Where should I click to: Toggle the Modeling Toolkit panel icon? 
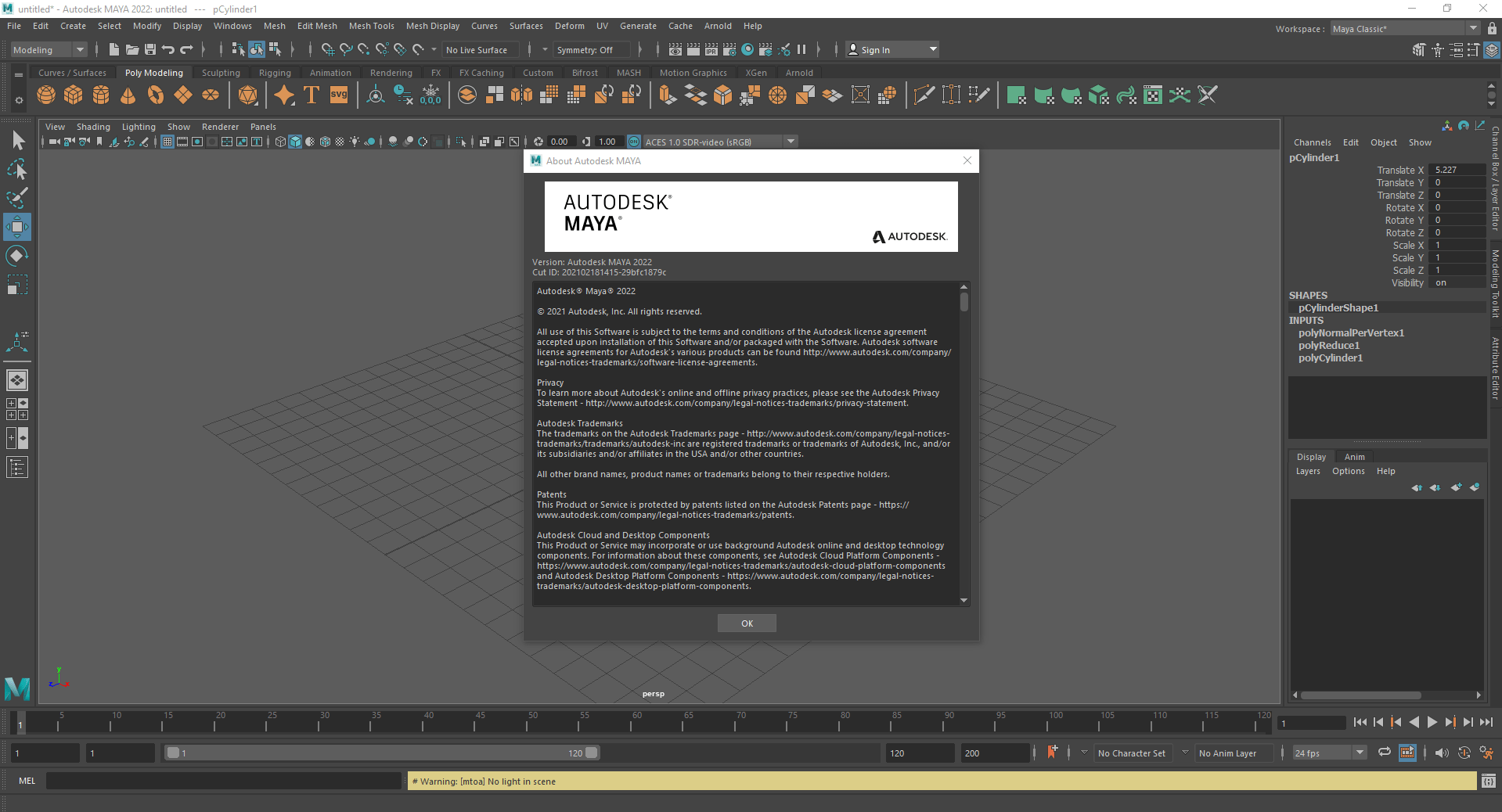[x=1419, y=50]
